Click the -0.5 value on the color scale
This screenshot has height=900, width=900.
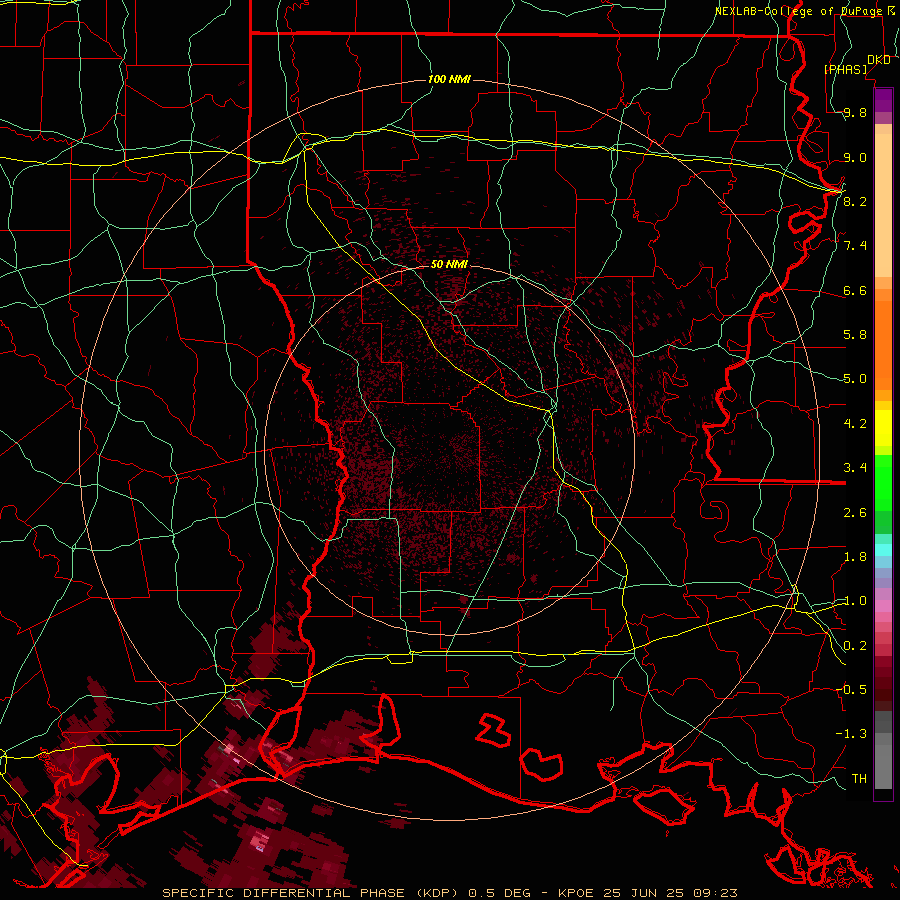(x=851, y=689)
